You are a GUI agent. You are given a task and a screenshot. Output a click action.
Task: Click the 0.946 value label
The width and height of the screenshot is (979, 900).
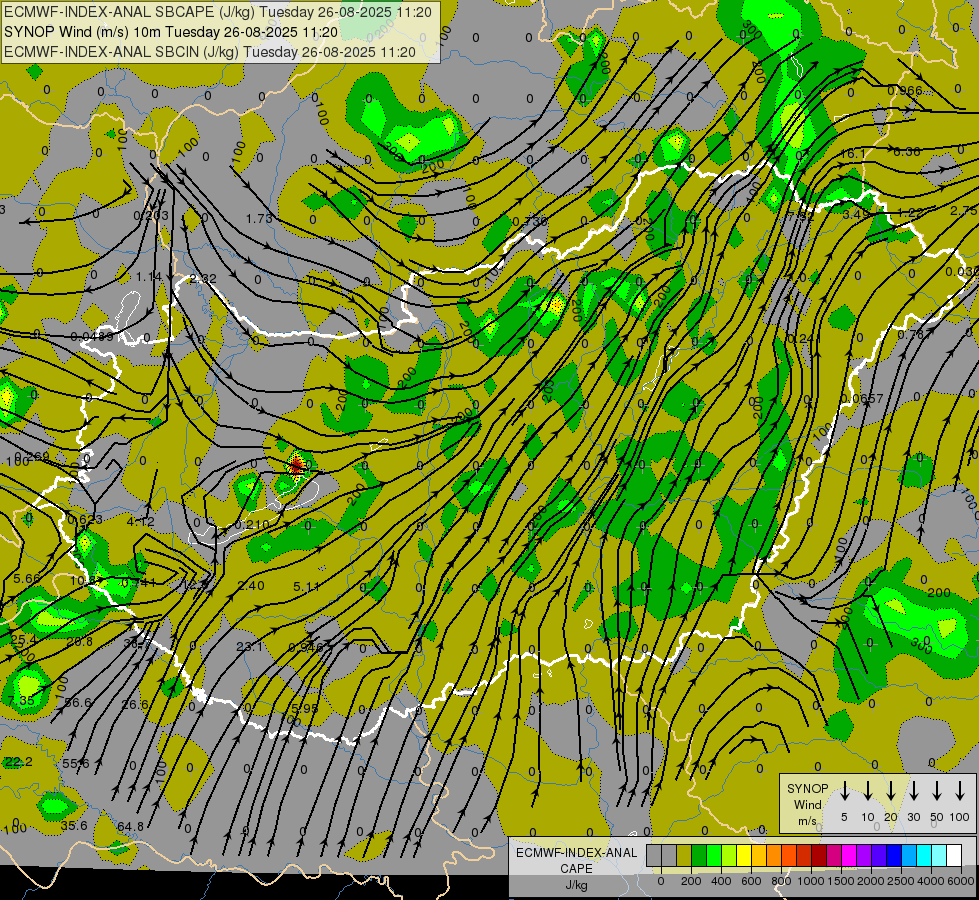306,647
